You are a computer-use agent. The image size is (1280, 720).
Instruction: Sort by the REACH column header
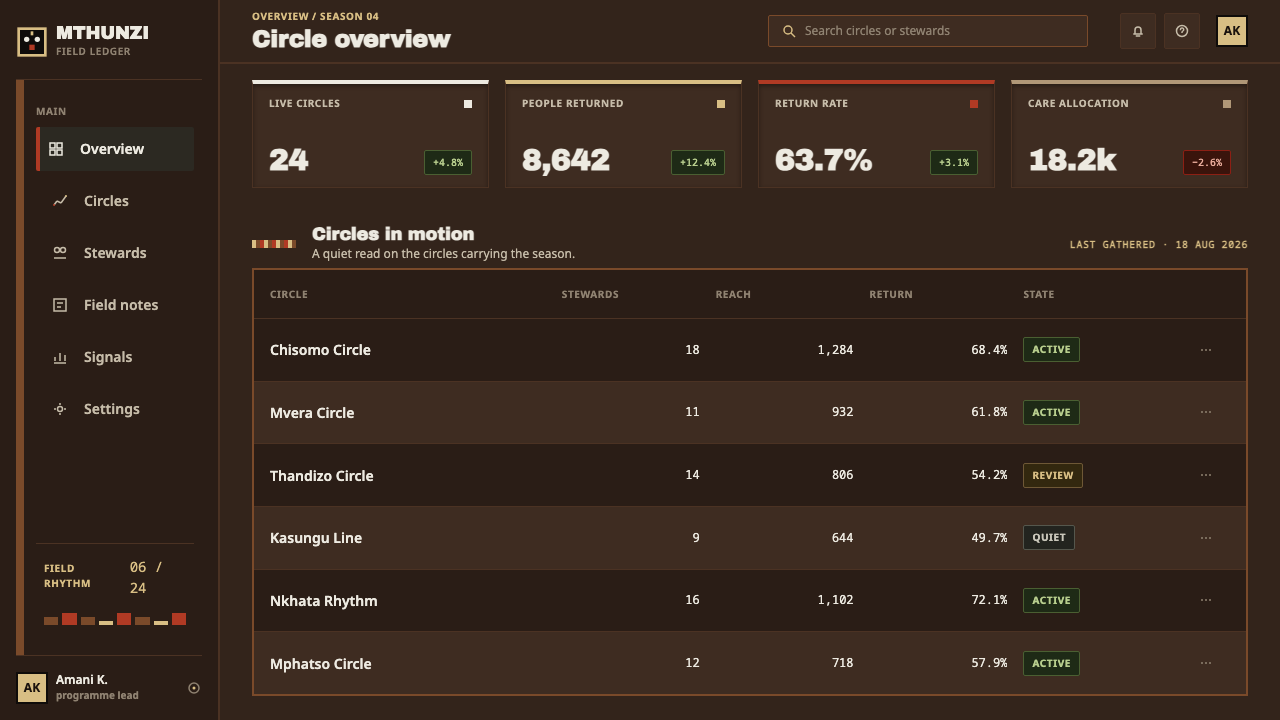click(x=733, y=294)
